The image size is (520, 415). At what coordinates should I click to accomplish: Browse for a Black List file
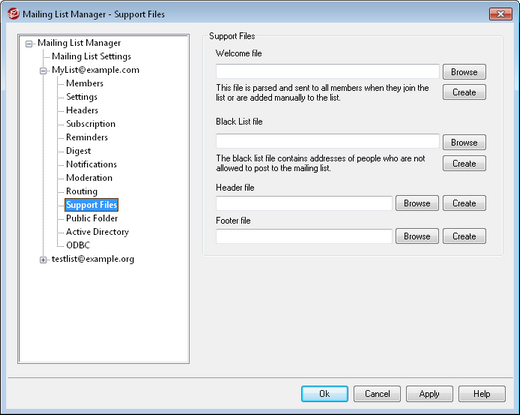(464, 143)
